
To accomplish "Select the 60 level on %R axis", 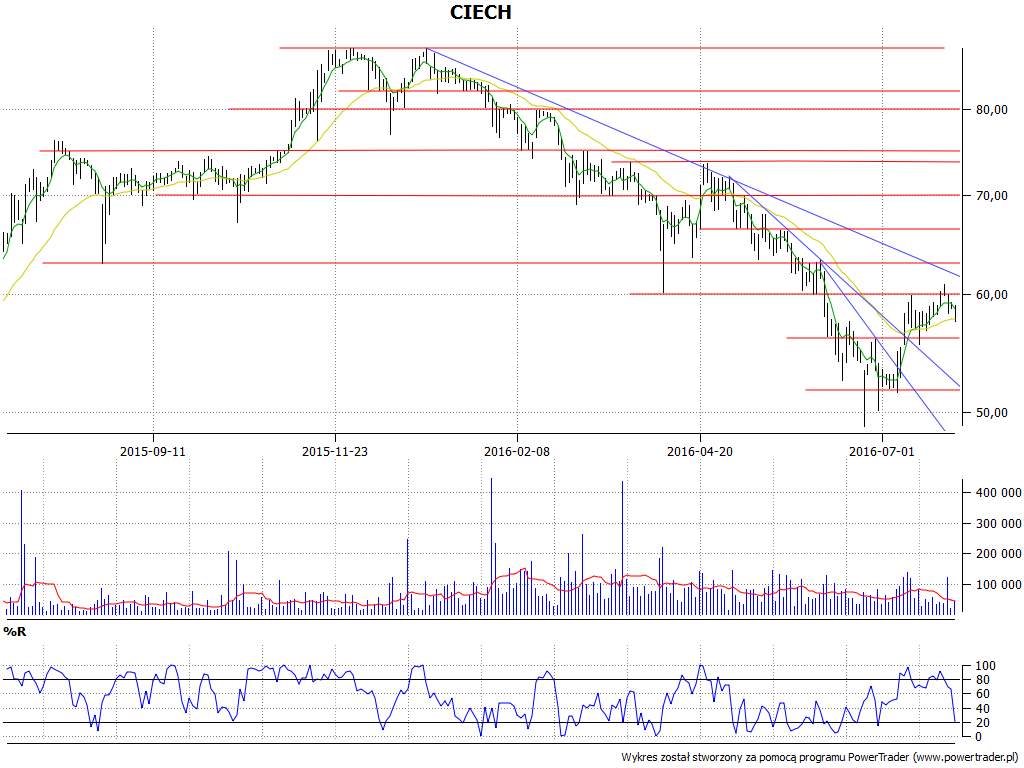I will (x=985, y=694).
